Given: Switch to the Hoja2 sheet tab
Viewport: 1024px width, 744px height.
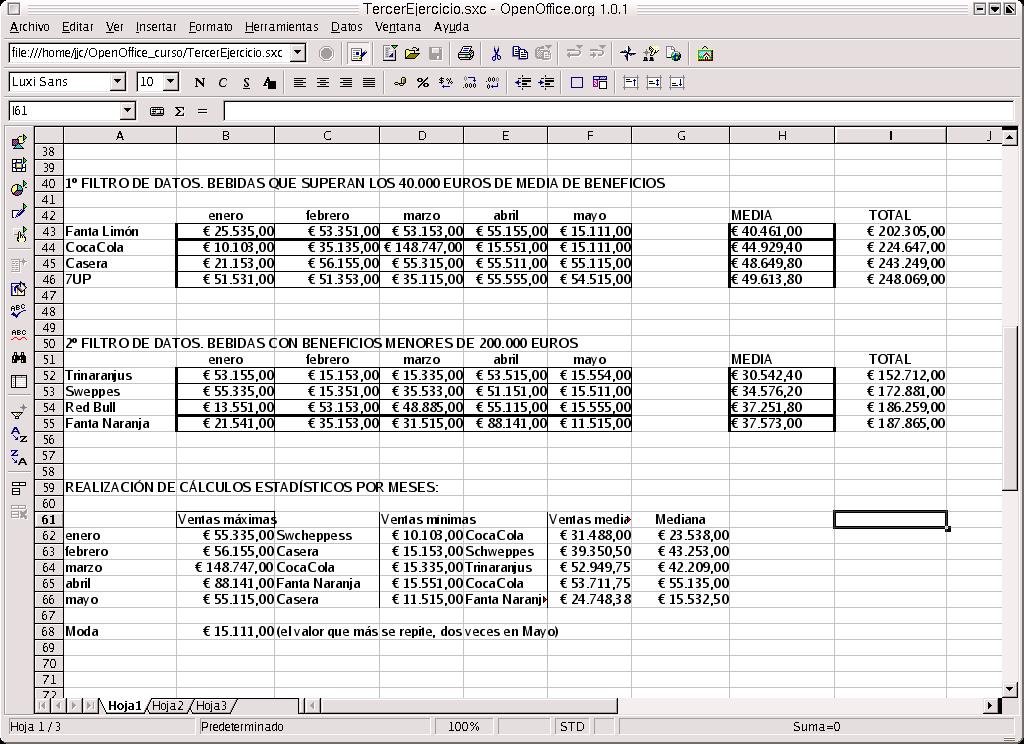Looking at the screenshot, I should click(167, 706).
